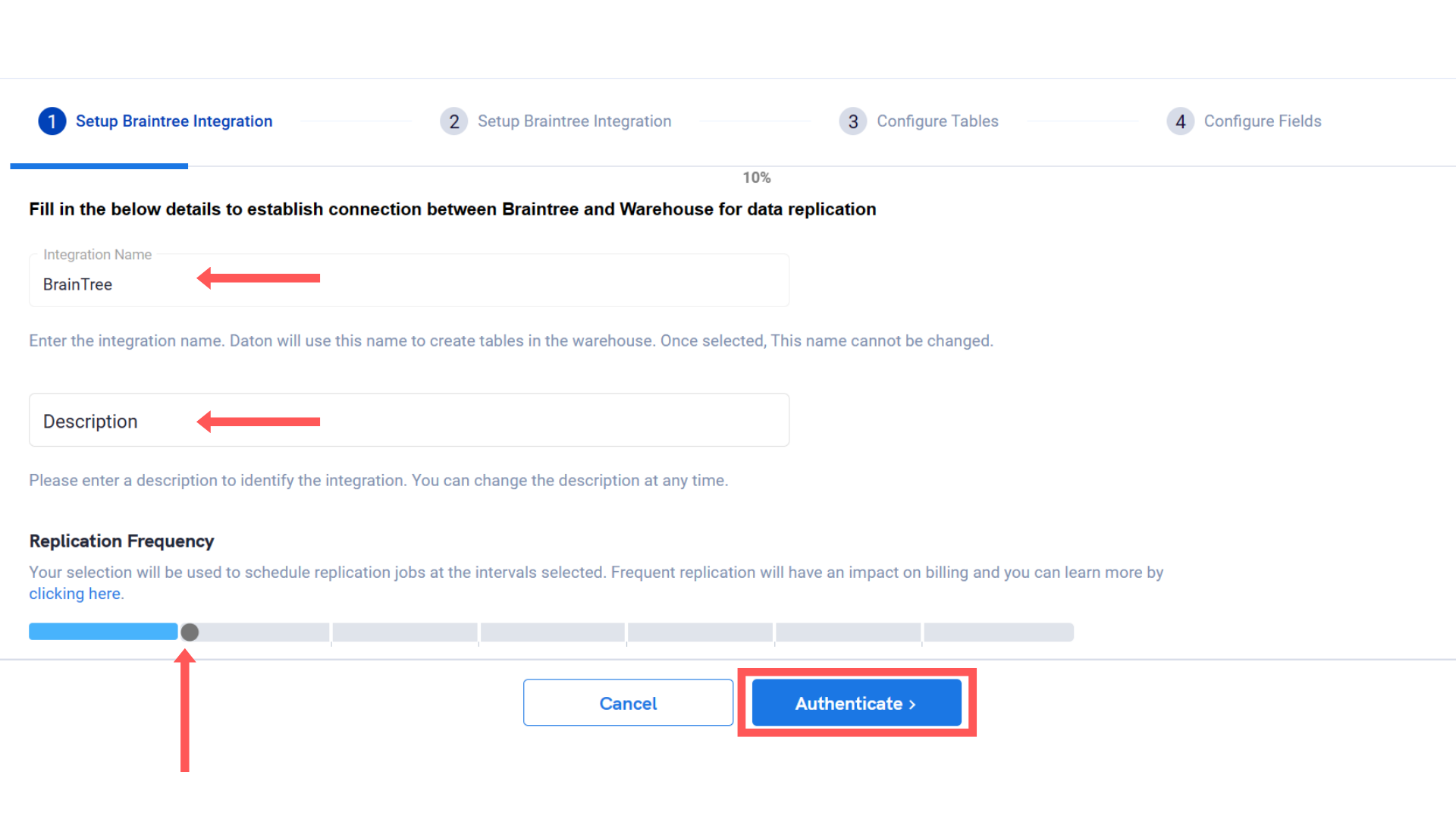The width and height of the screenshot is (1456, 819).
Task: Click the Authenticate button
Action: (x=856, y=703)
